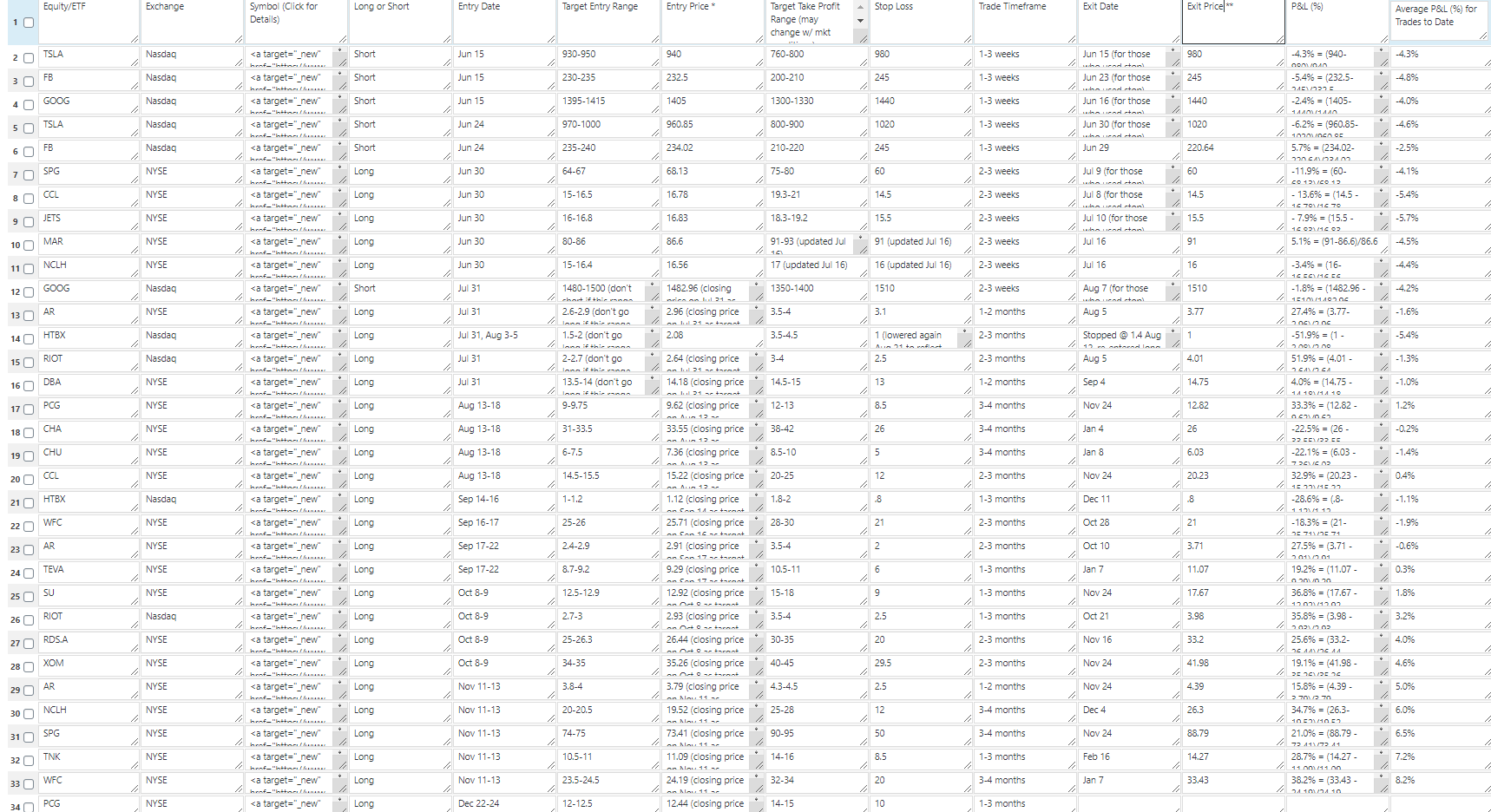
Task: Click the Sep 14-16 entry date cell
Action: [505, 502]
